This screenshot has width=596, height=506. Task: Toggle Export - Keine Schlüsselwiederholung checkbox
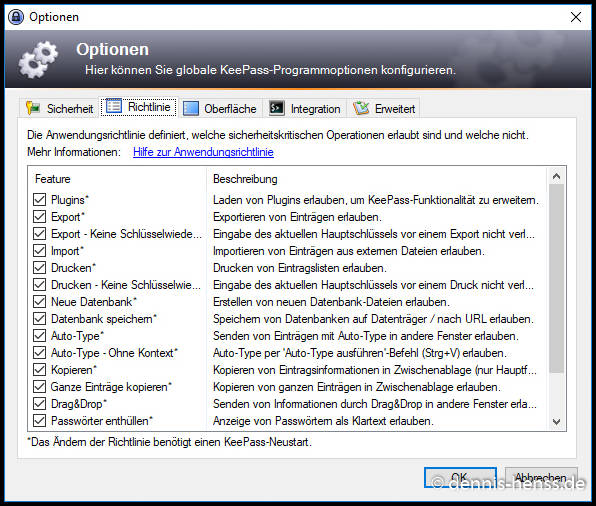pyautogui.click(x=40, y=233)
